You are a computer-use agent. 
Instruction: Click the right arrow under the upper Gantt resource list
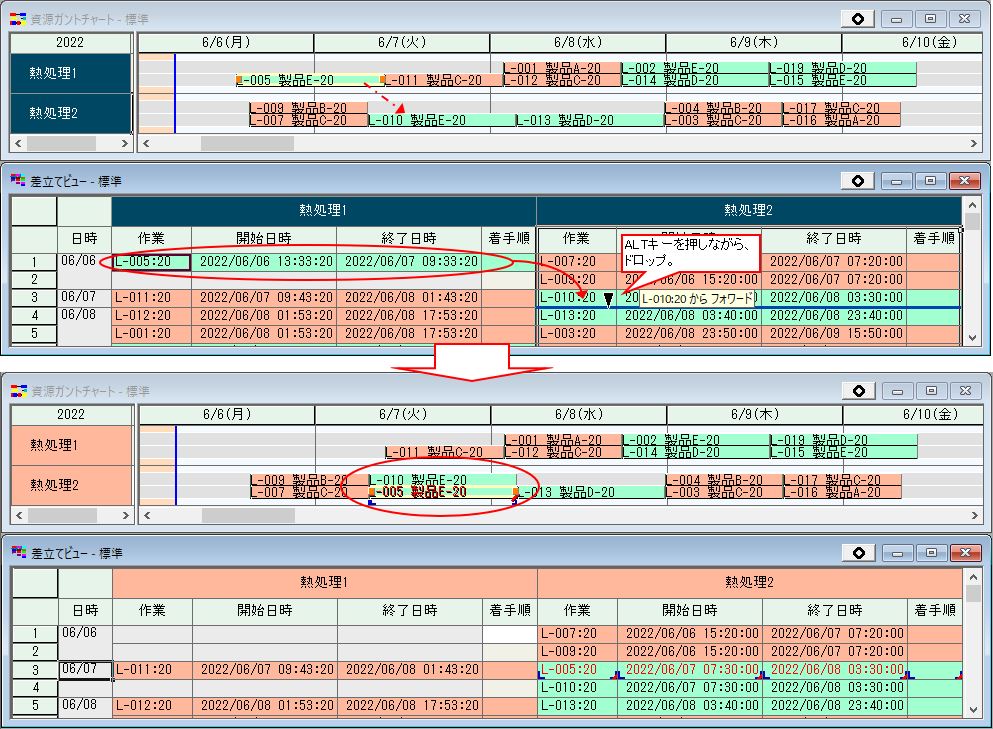[x=125, y=144]
